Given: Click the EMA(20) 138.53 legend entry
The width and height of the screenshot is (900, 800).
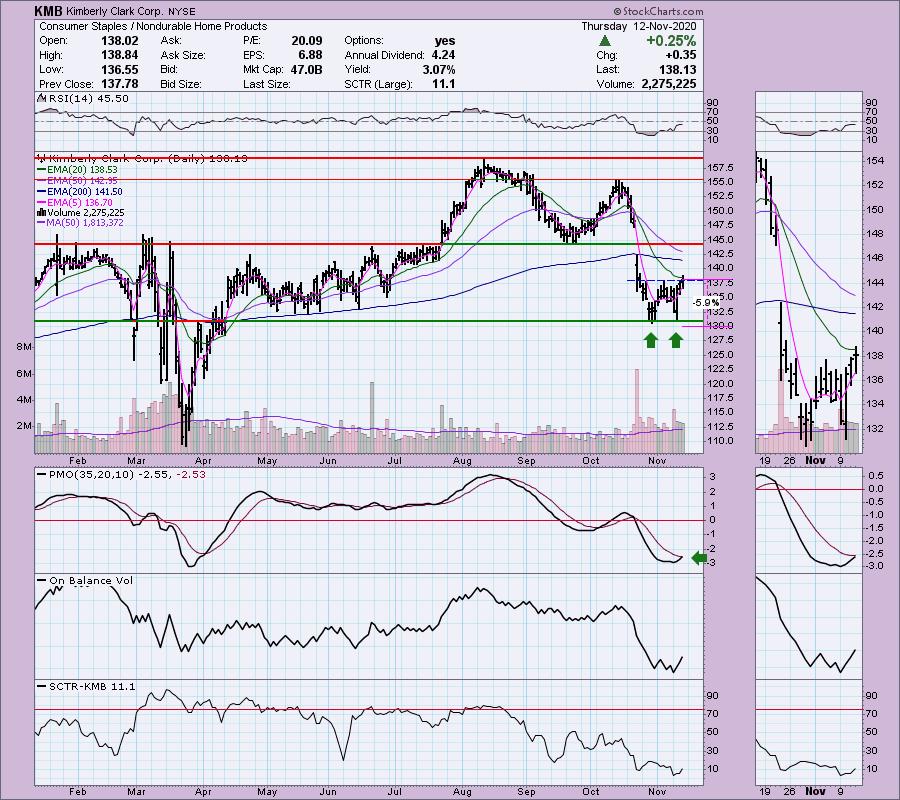Looking at the screenshot, I should (x=77, y=169).
